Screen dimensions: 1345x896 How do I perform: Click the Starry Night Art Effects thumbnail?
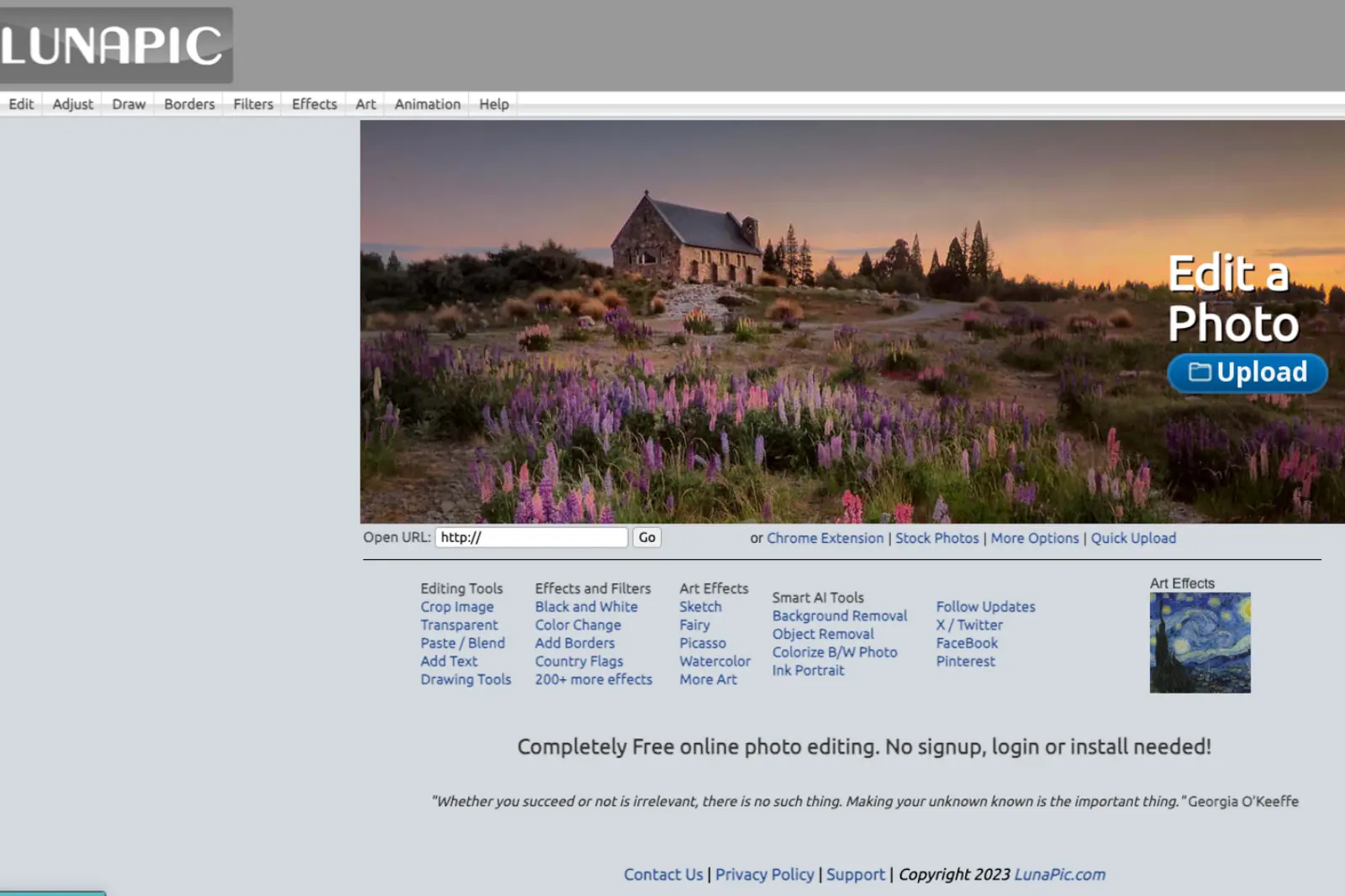coord(1200,643)
